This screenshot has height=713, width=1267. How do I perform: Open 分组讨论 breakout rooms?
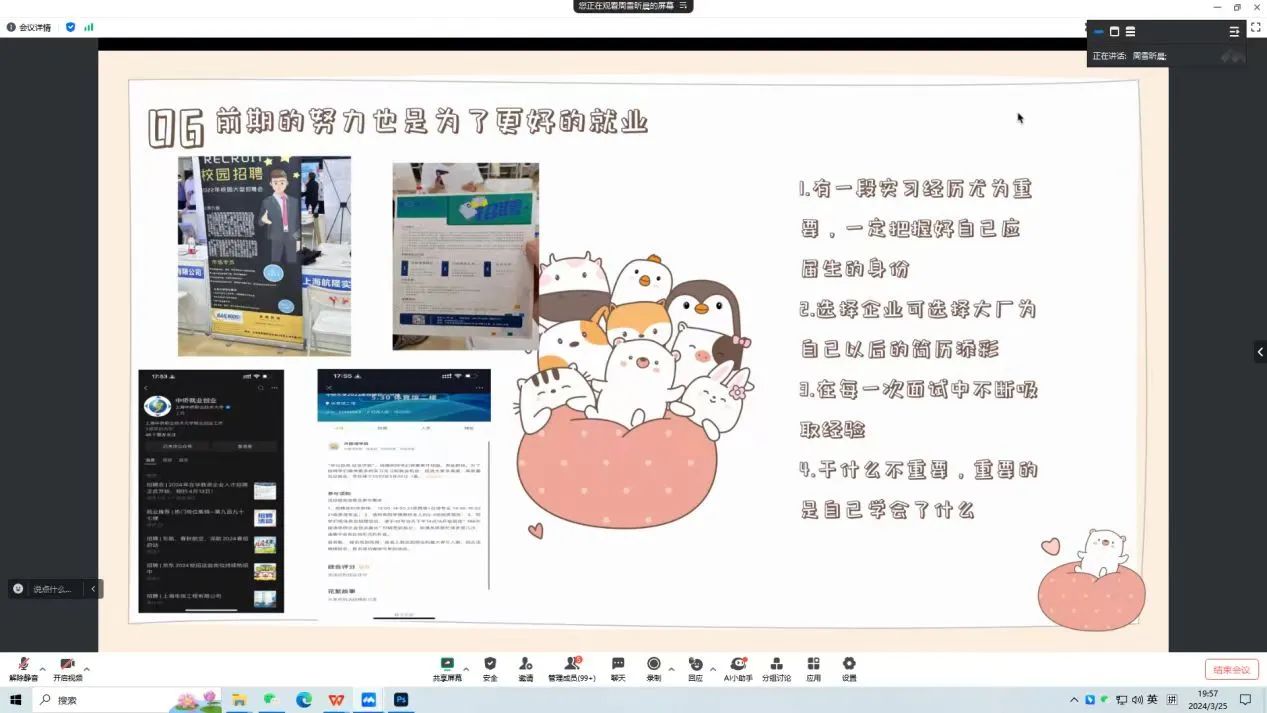pos(776,668)
